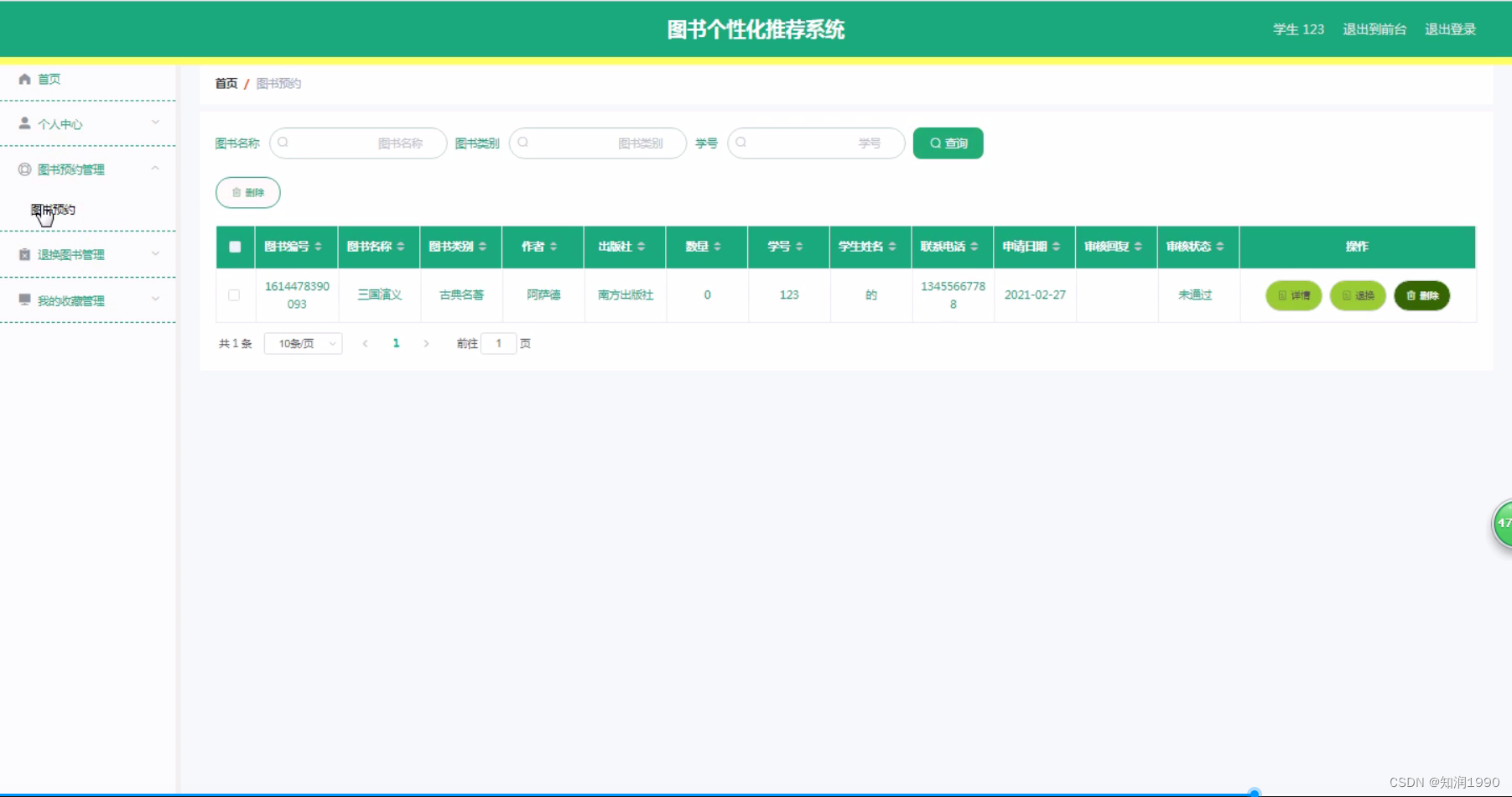Click 退出登录 in the header

tap(1450, 29)
